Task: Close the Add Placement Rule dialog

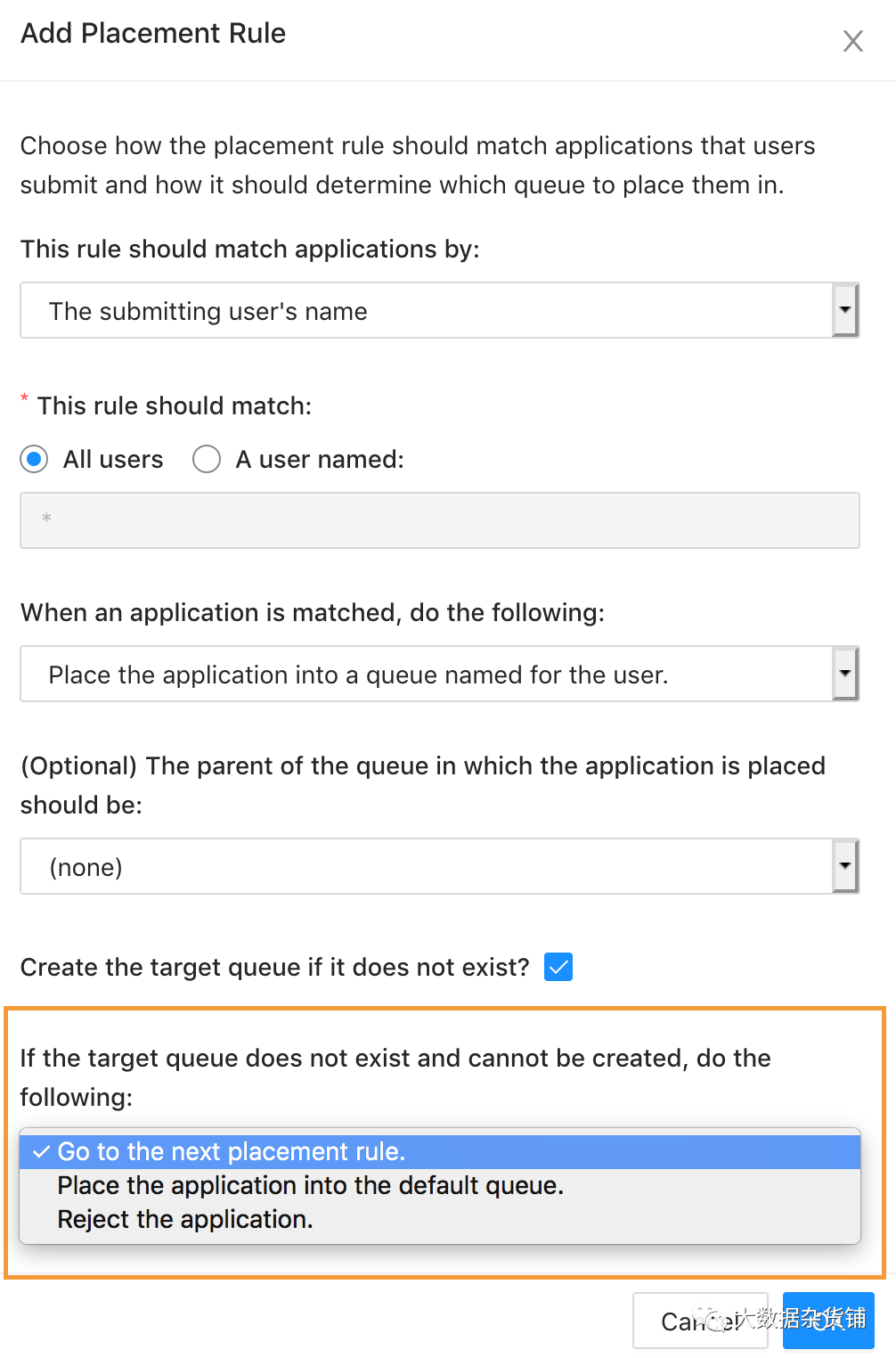Action: click(x=852, y=41)
